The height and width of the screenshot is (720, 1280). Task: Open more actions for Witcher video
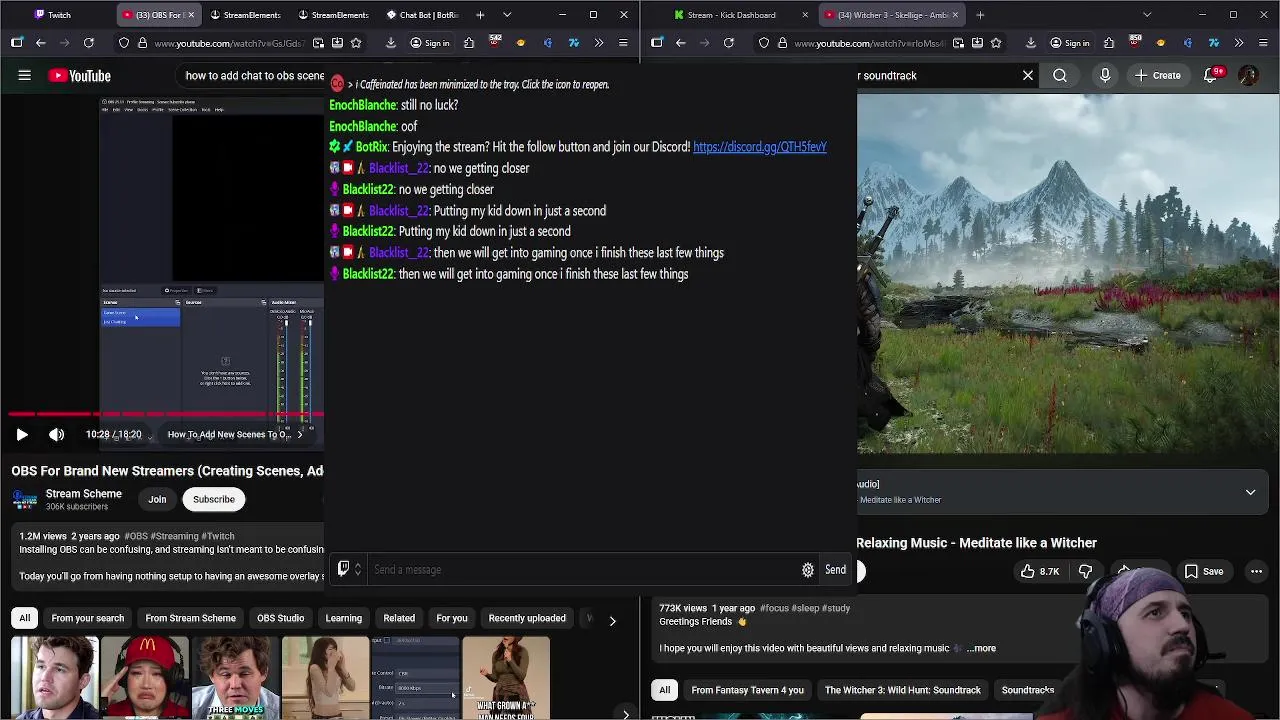click(x=1257, y=571)
